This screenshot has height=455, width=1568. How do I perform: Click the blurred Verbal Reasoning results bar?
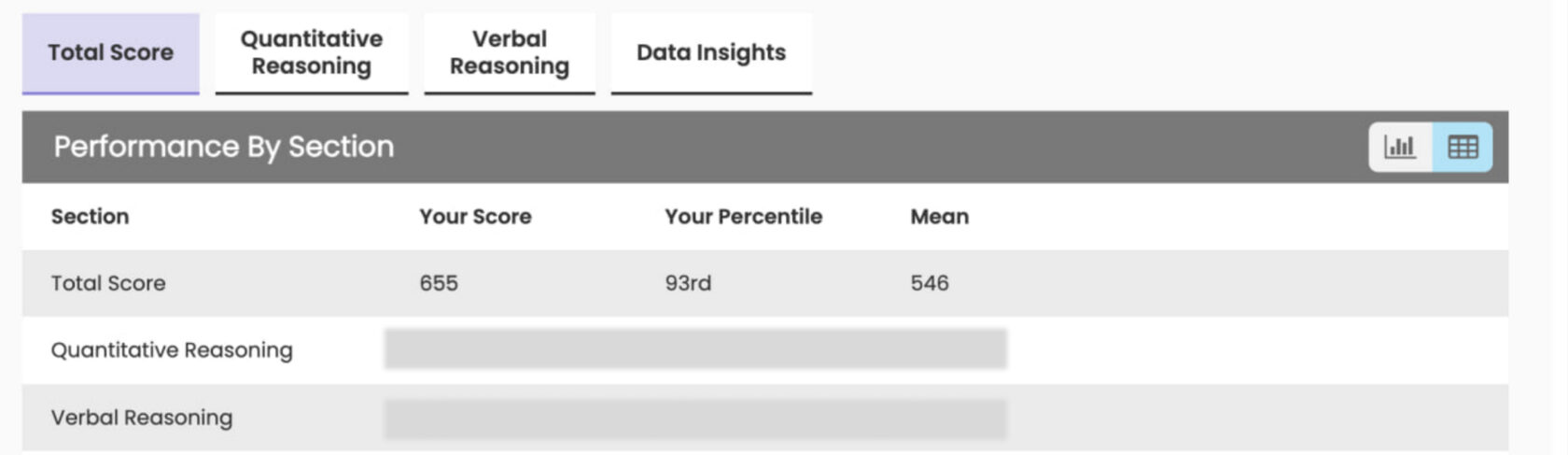(x=695, y=419)
